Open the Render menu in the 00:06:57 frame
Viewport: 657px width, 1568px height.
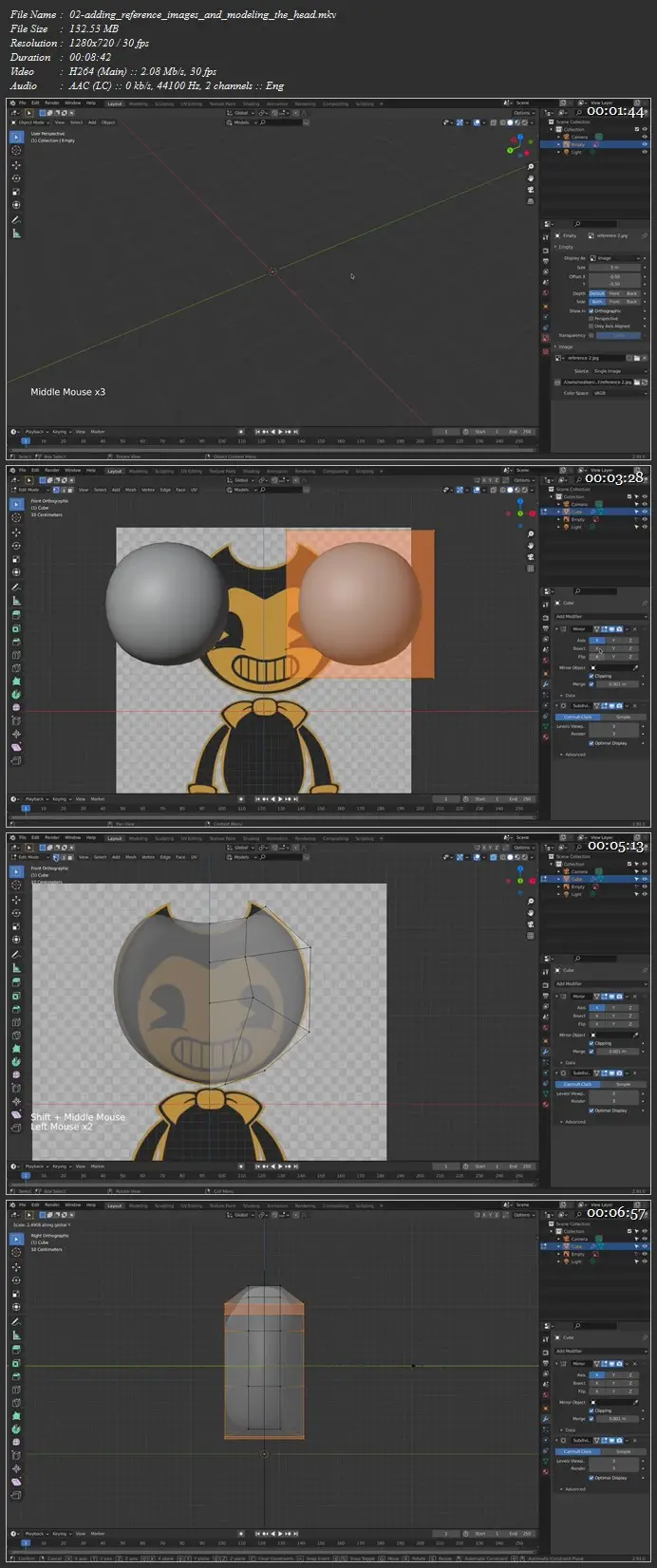click(x=52, y=1204)
